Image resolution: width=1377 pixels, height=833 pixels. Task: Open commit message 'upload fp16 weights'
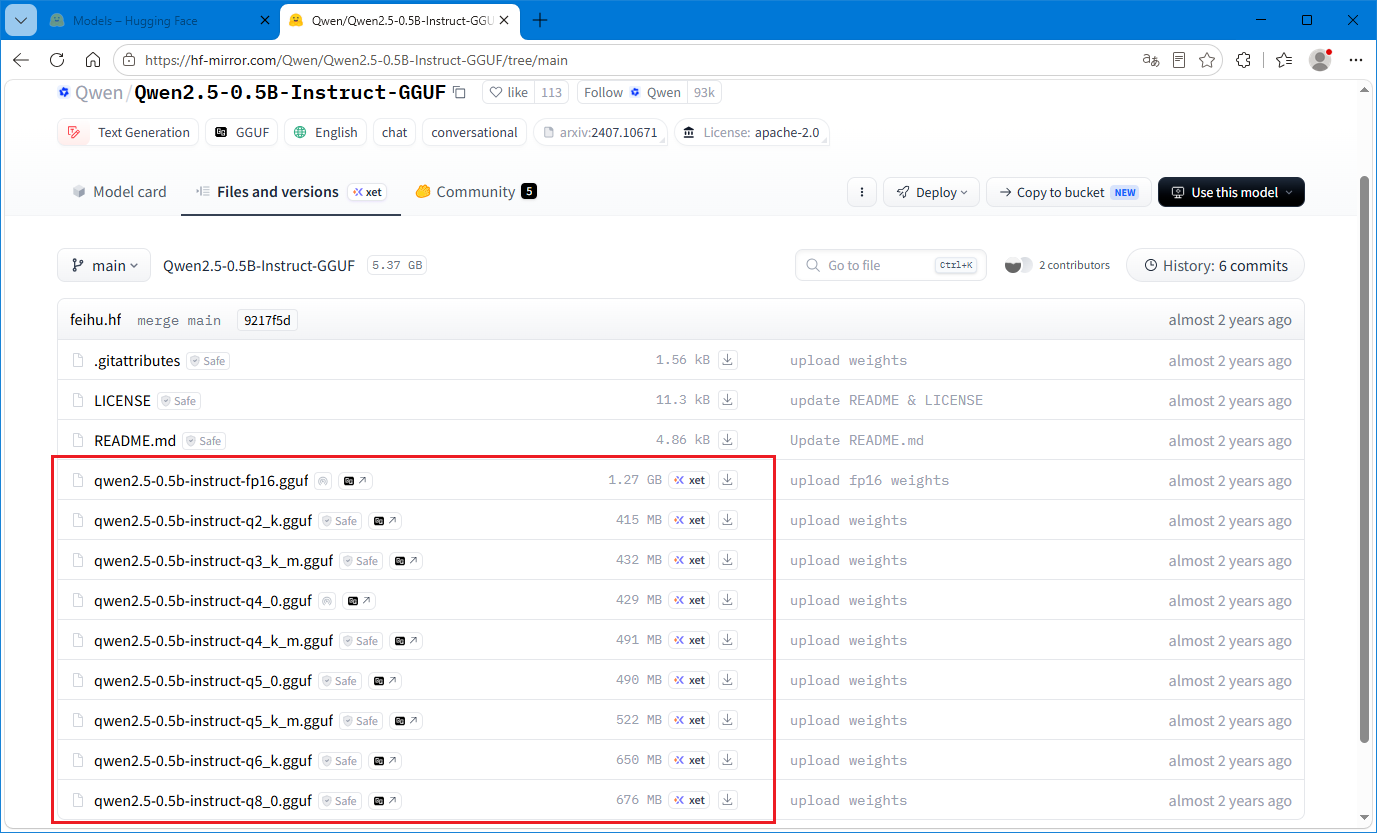(869, 480)
